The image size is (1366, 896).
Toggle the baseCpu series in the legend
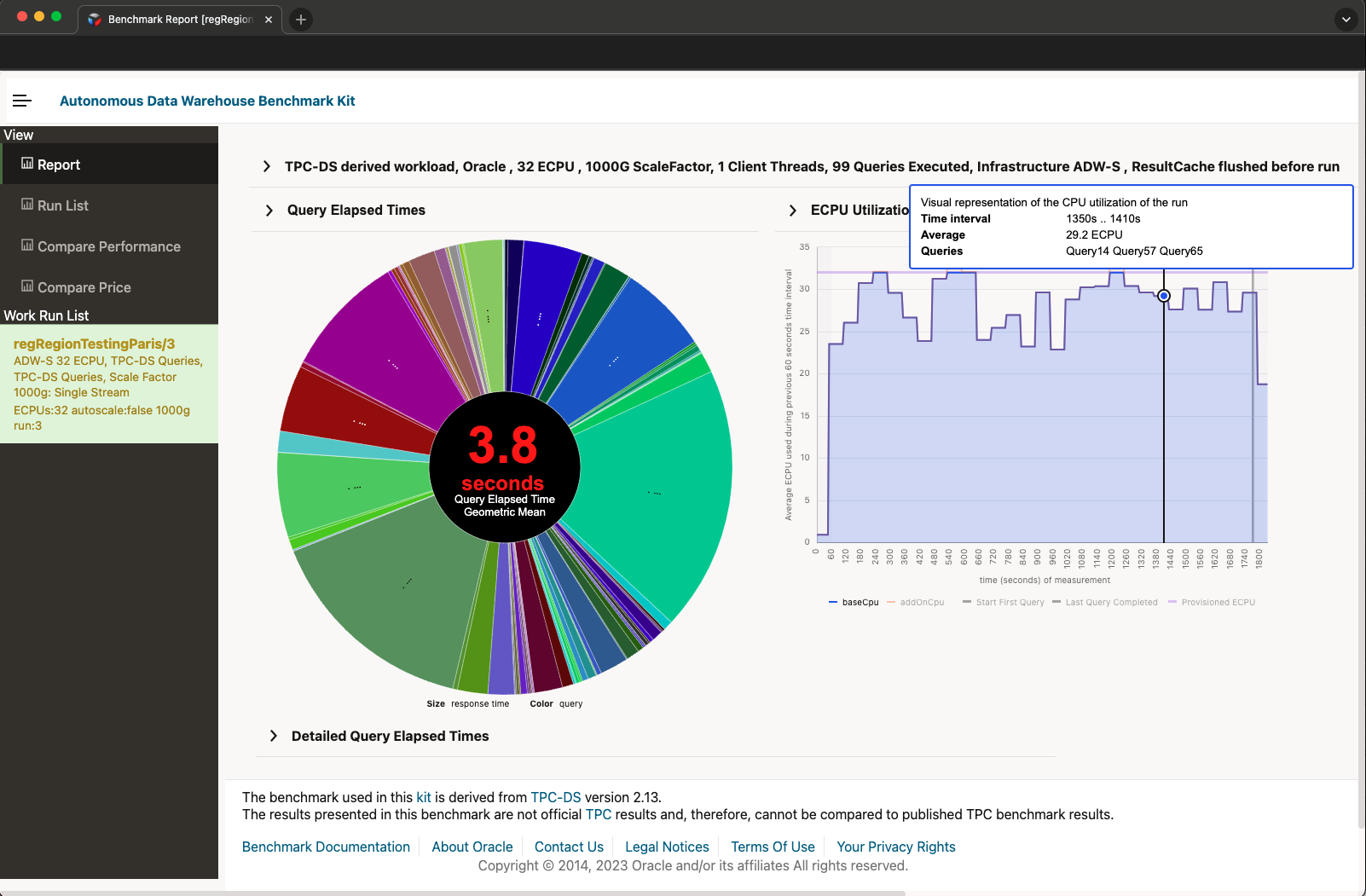[x=860, y=602]
